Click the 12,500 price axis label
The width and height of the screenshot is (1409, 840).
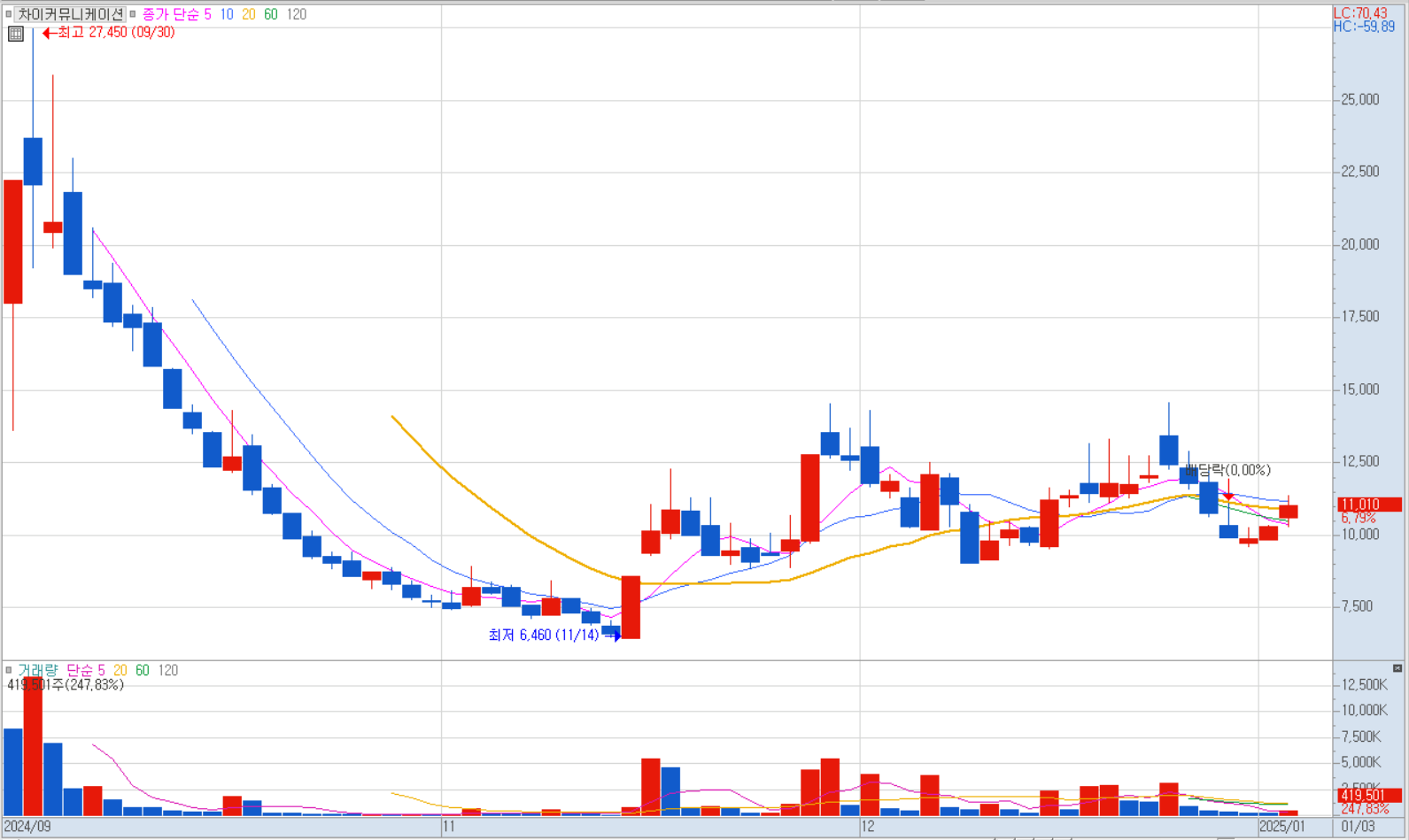[1360, 462]
